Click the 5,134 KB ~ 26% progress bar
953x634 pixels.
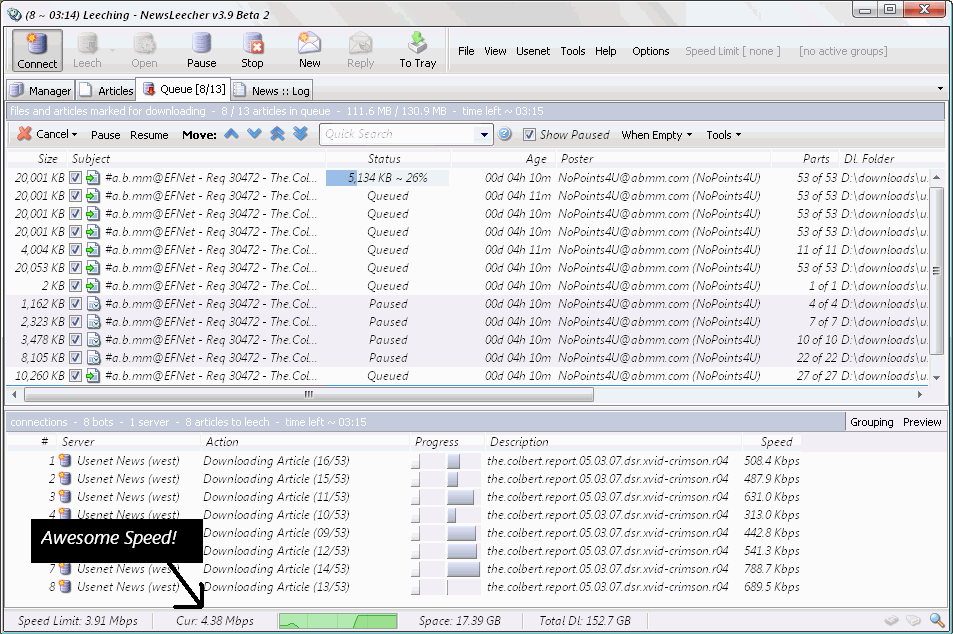388,178
